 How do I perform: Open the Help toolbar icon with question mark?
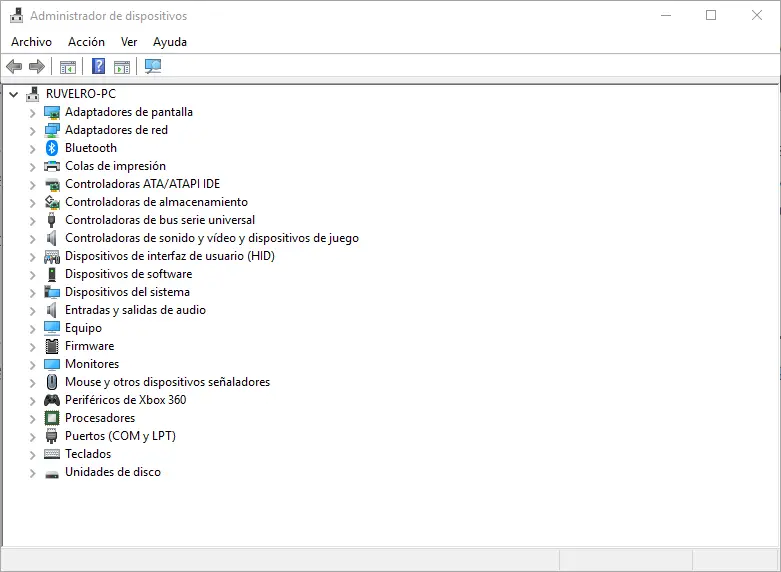[99, 66]
